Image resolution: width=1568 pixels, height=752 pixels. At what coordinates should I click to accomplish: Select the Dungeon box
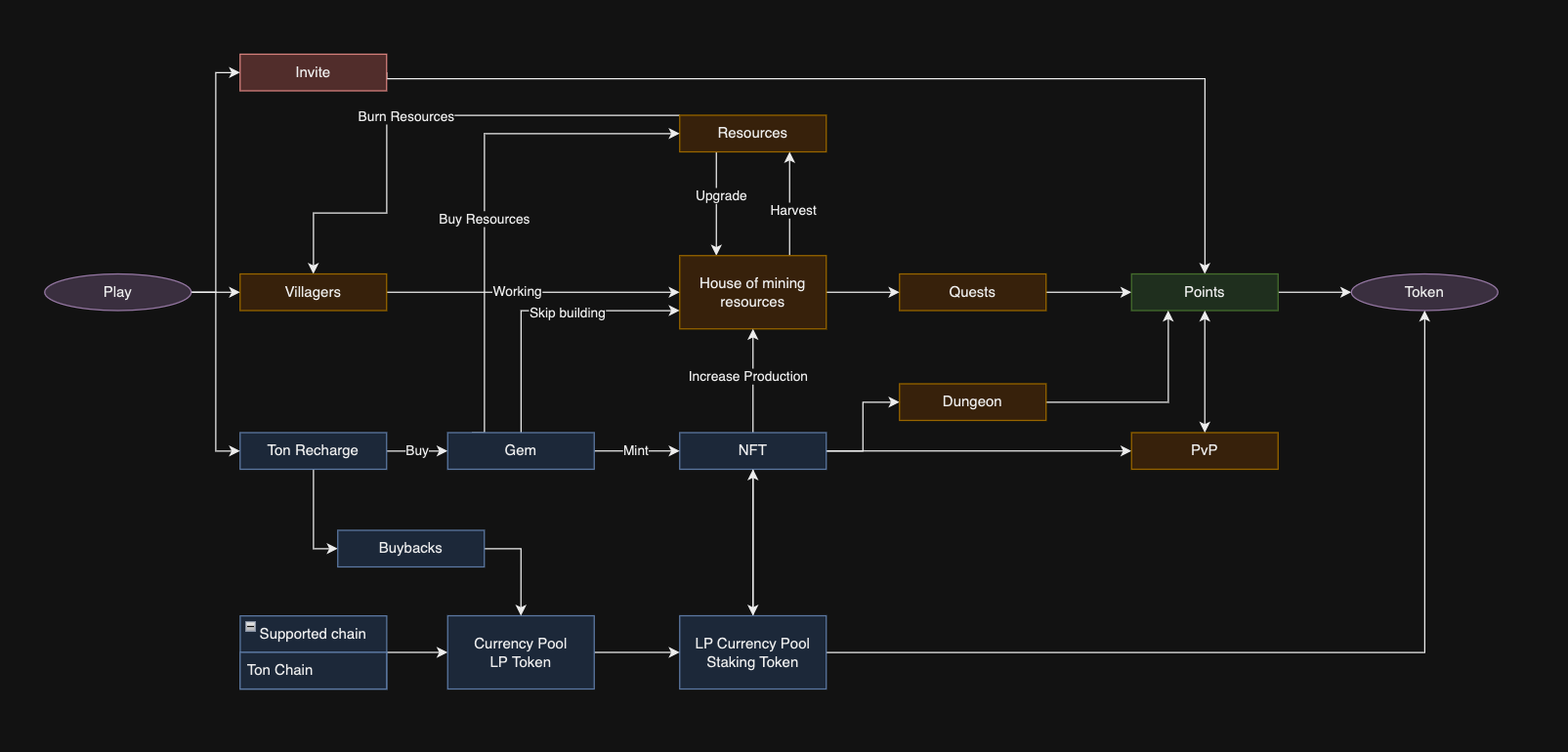(x=972, y=401)
